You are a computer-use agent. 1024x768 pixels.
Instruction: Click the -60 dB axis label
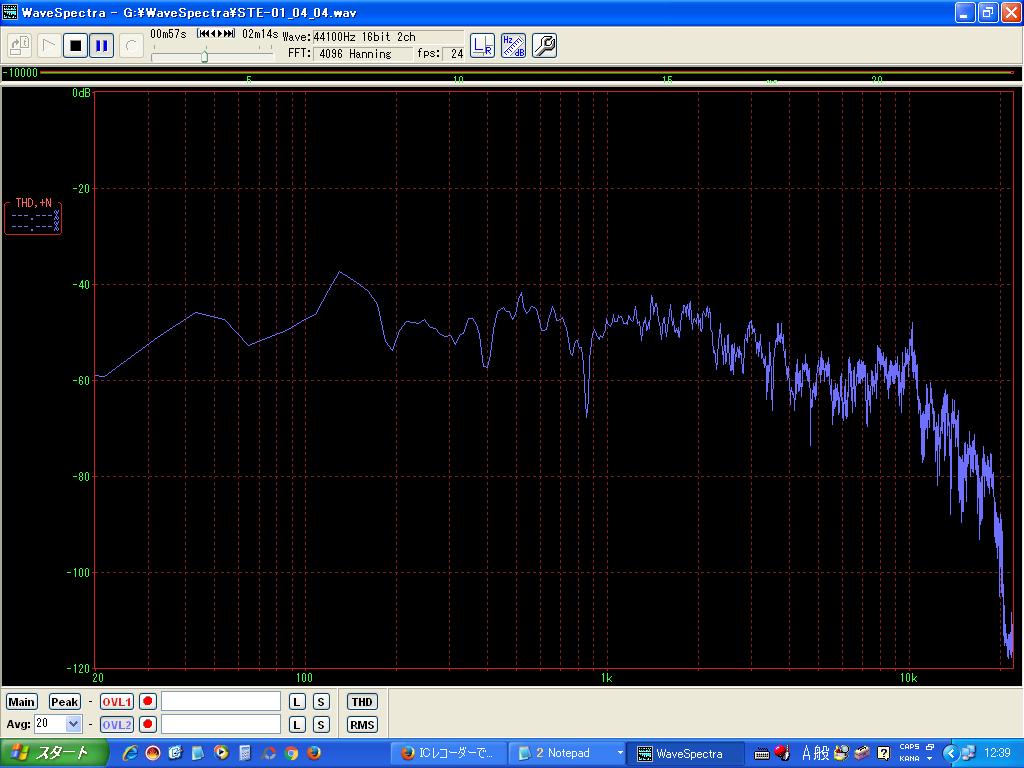tap(81, 381)
